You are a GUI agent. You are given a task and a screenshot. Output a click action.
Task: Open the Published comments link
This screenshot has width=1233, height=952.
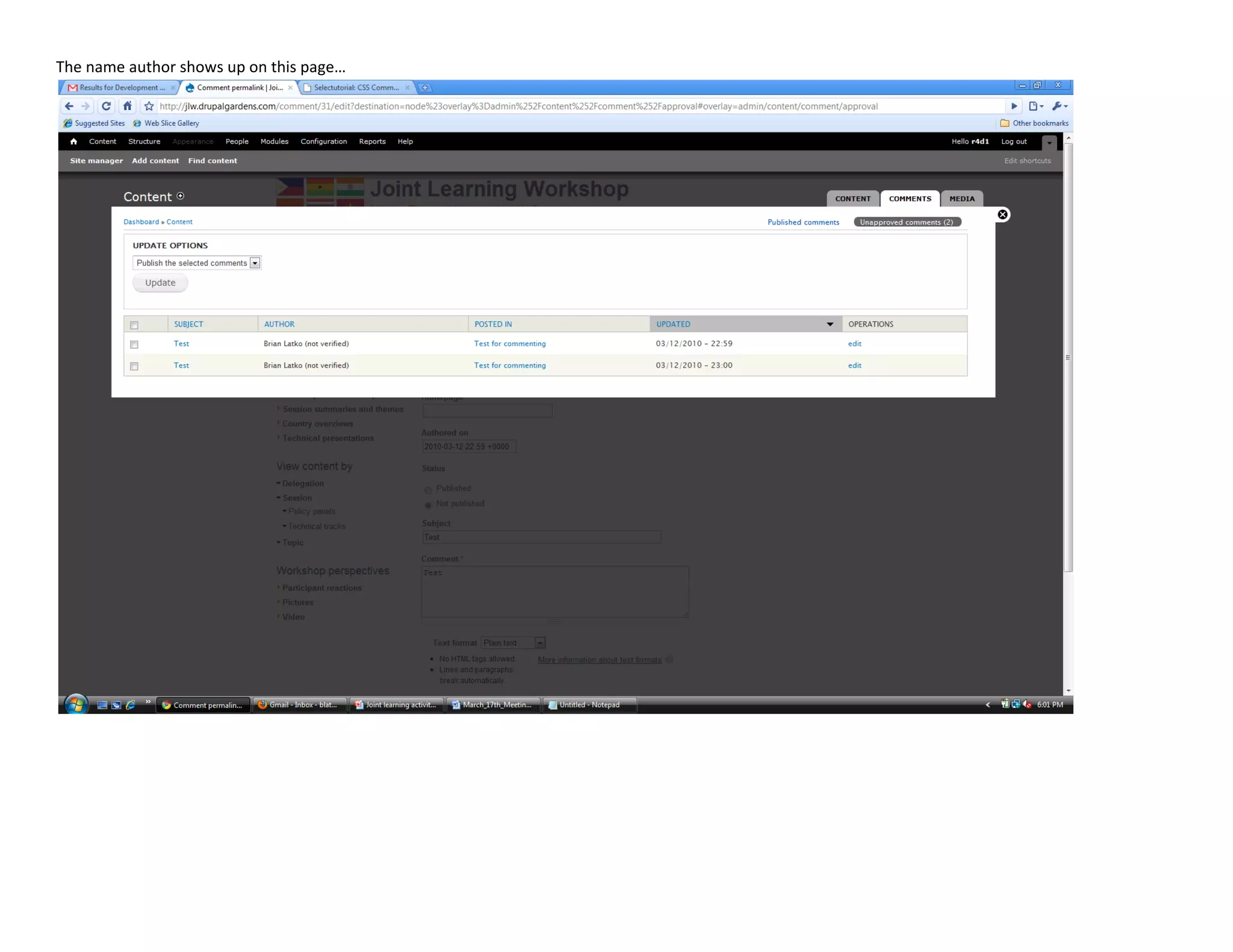(803, 222)
